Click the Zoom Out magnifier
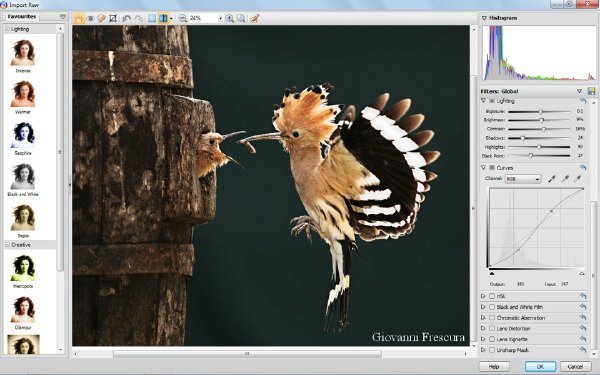600x375 pixels. [x=183, y=18]
